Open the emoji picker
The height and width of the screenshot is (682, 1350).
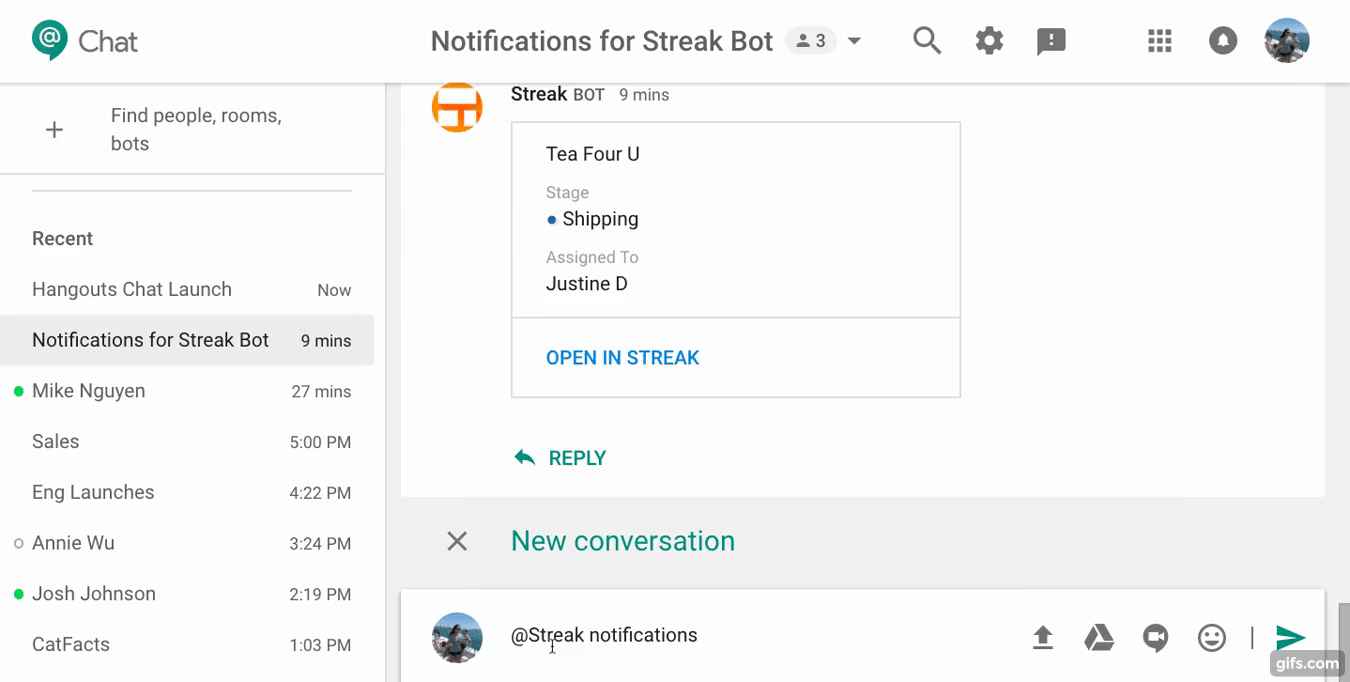pos(1212,637)
